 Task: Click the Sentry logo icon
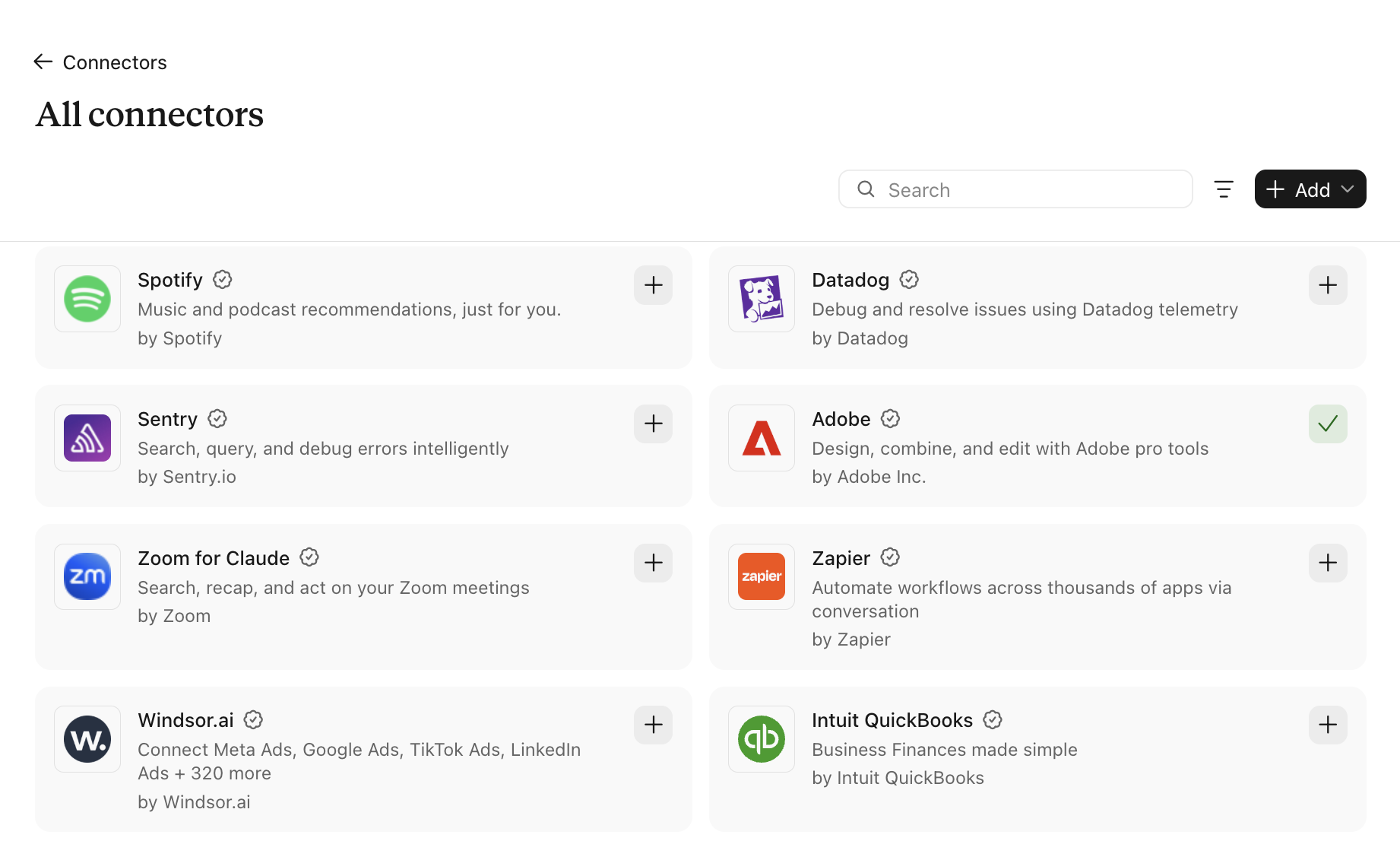click(x=87, y=438)
